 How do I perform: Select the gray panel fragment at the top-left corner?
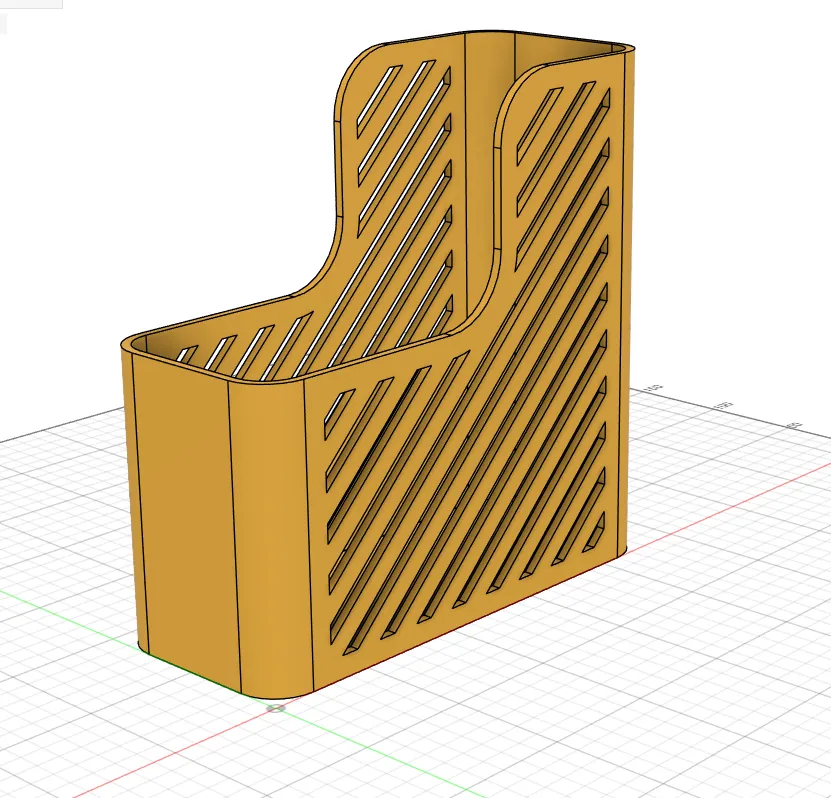coord(31,4)
